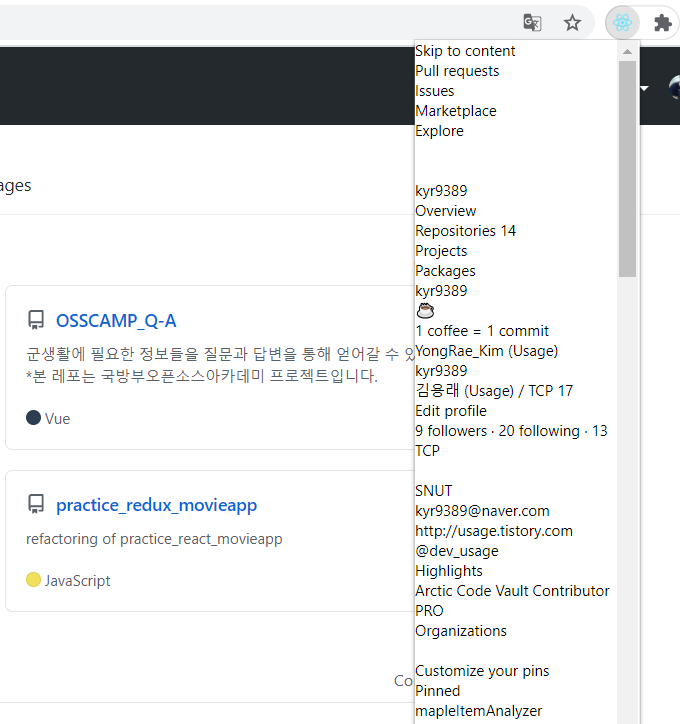
Task: Click the popup scrollbar up arrow
Action: coord(627,52)
